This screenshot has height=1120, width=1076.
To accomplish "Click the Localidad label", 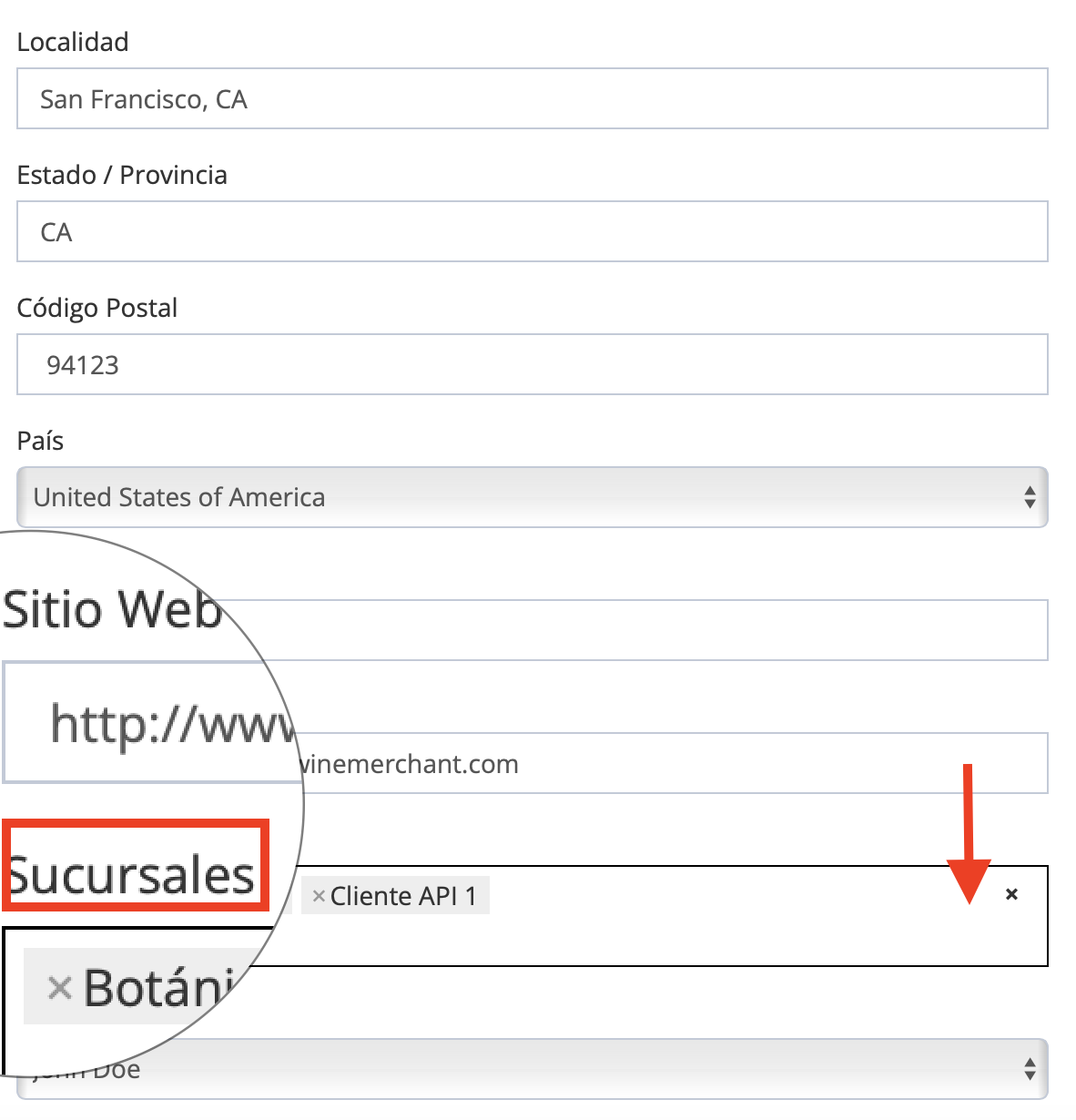I will coord(73,42).
